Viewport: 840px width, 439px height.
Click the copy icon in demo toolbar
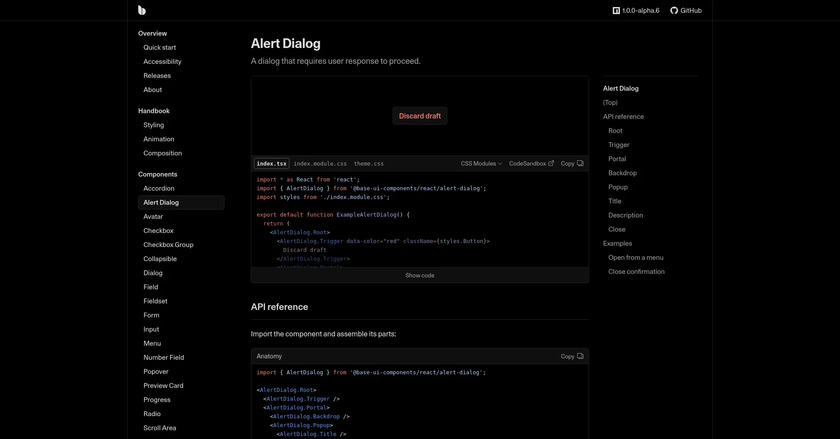point(580,163)
